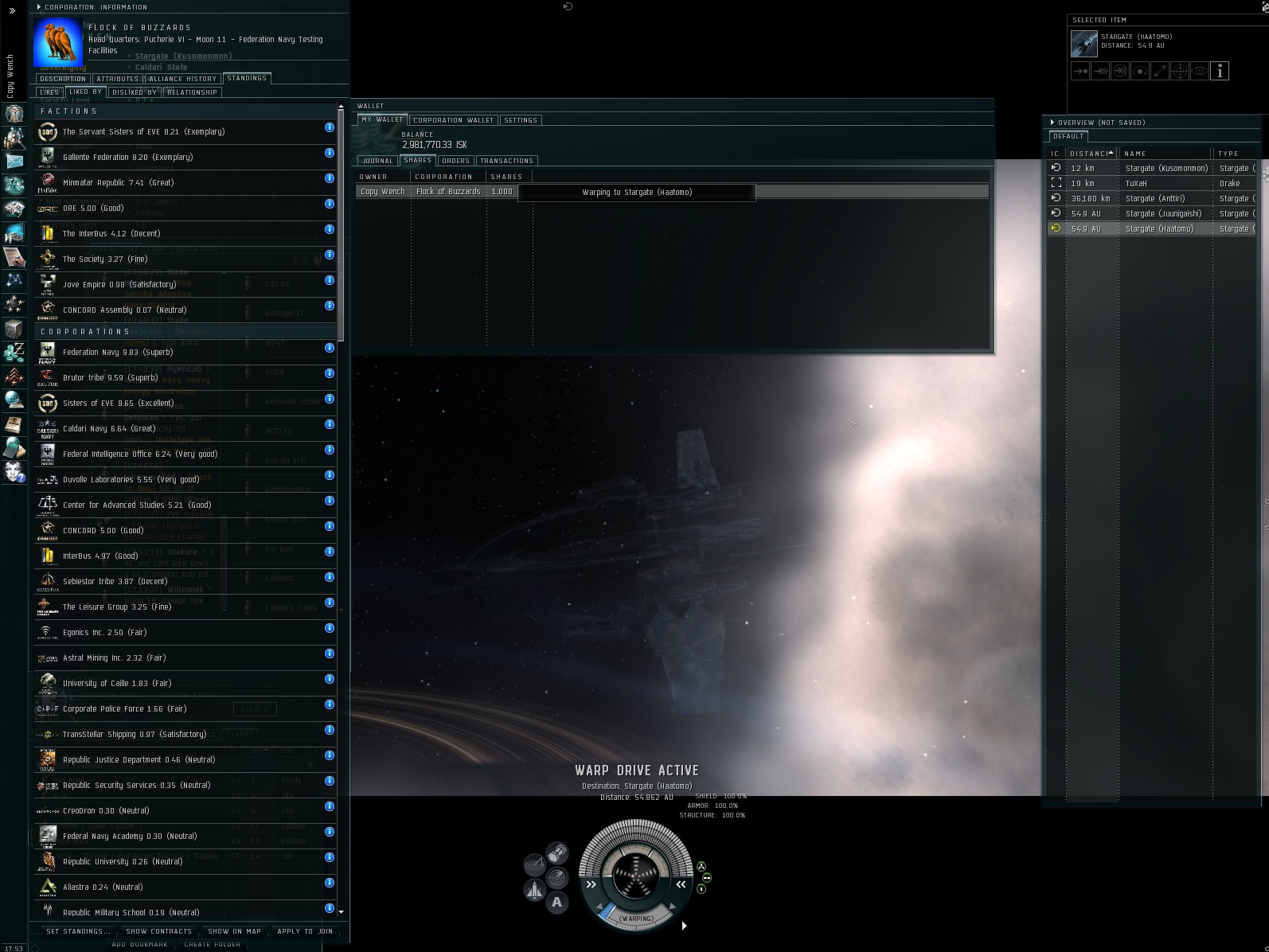Screen dimensions: 1269x952
Task: Open the in-game browser globe icon
Action: click(x=14, y=400)
